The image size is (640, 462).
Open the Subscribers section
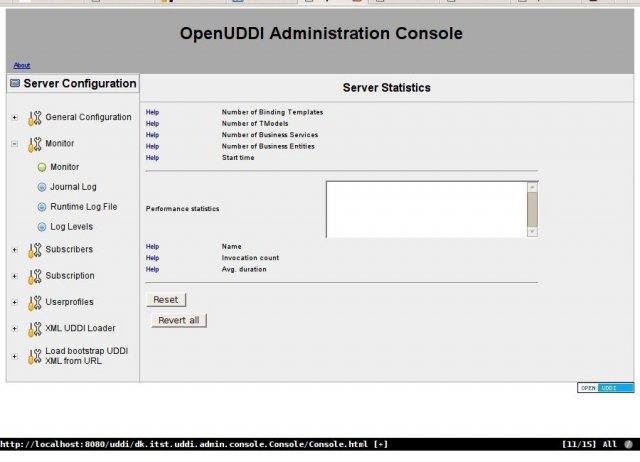[69, 249]
